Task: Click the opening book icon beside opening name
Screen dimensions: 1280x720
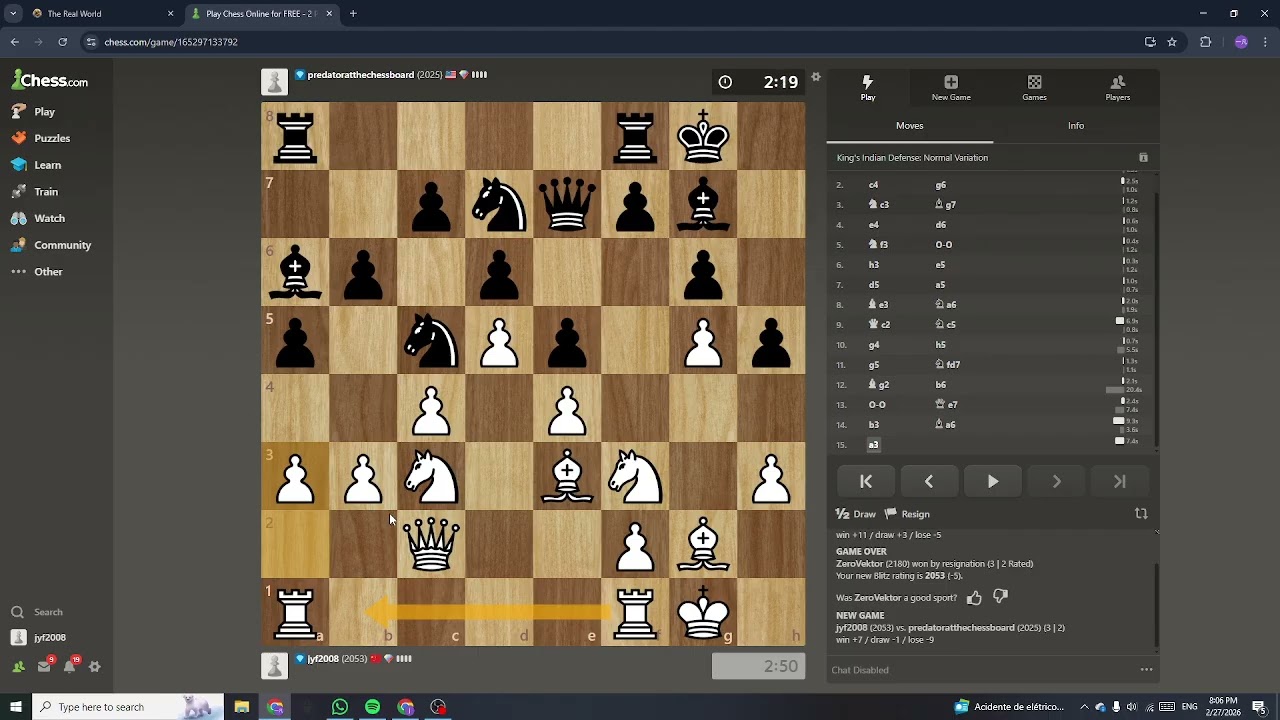Action: point(1144,158)
